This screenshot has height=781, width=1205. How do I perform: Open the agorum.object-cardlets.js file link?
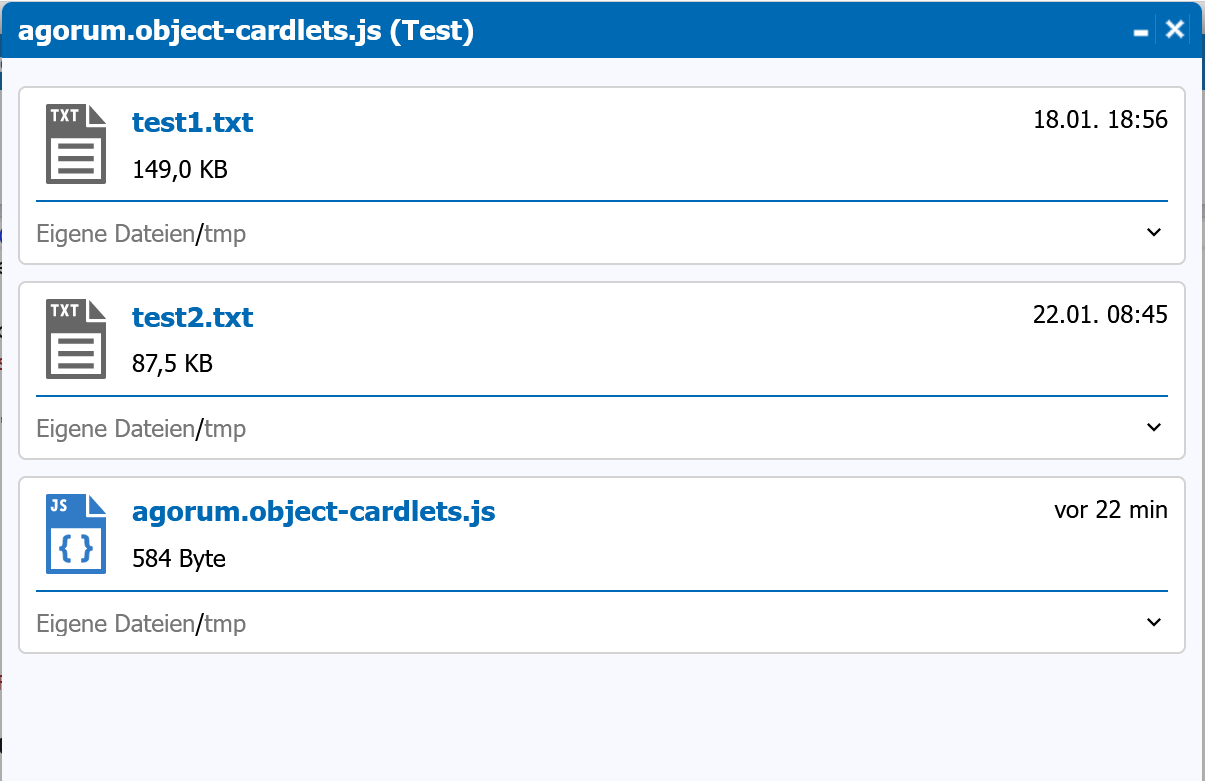pos(313,512)
